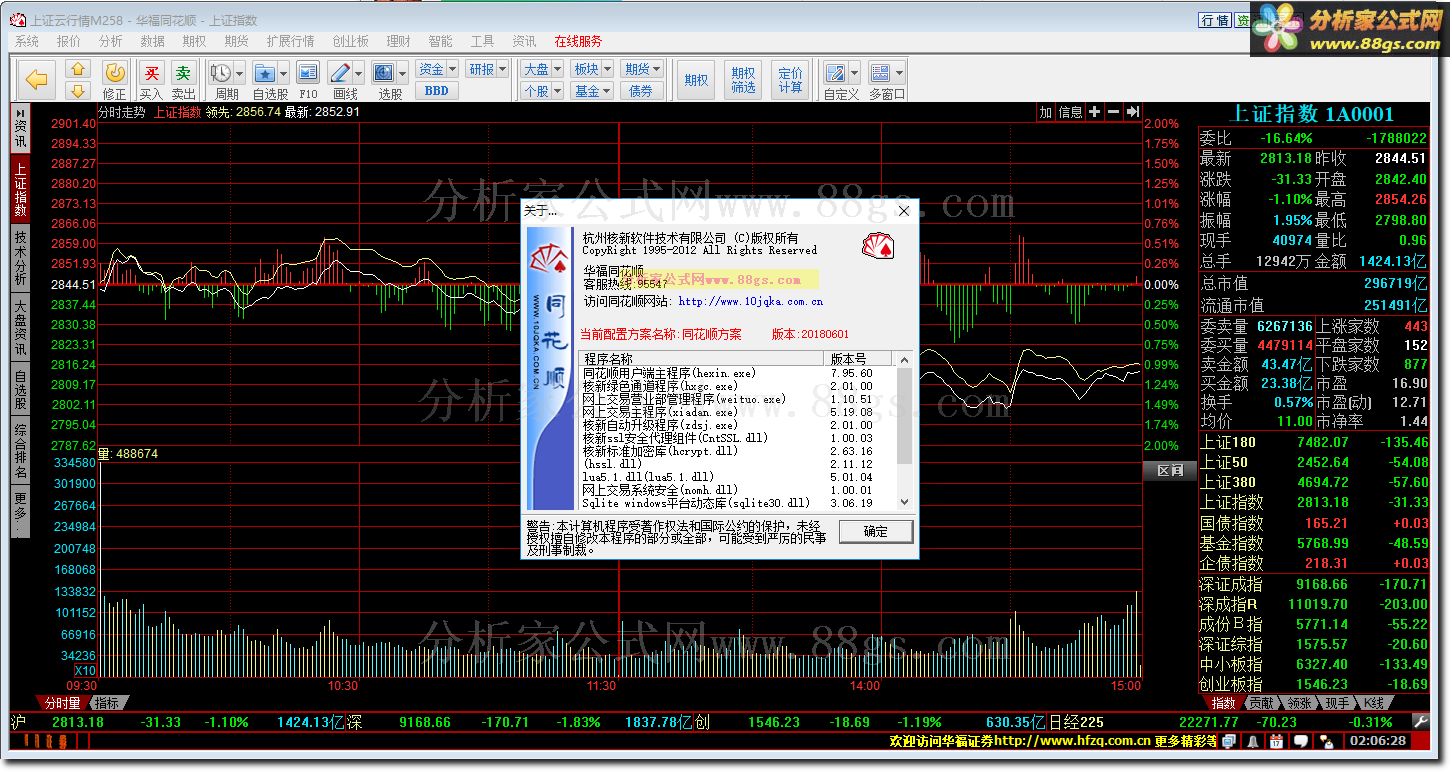Open the F10 company info icon
The width and height of the screenshot is (1452, 772).
click(x=308, y=73)
